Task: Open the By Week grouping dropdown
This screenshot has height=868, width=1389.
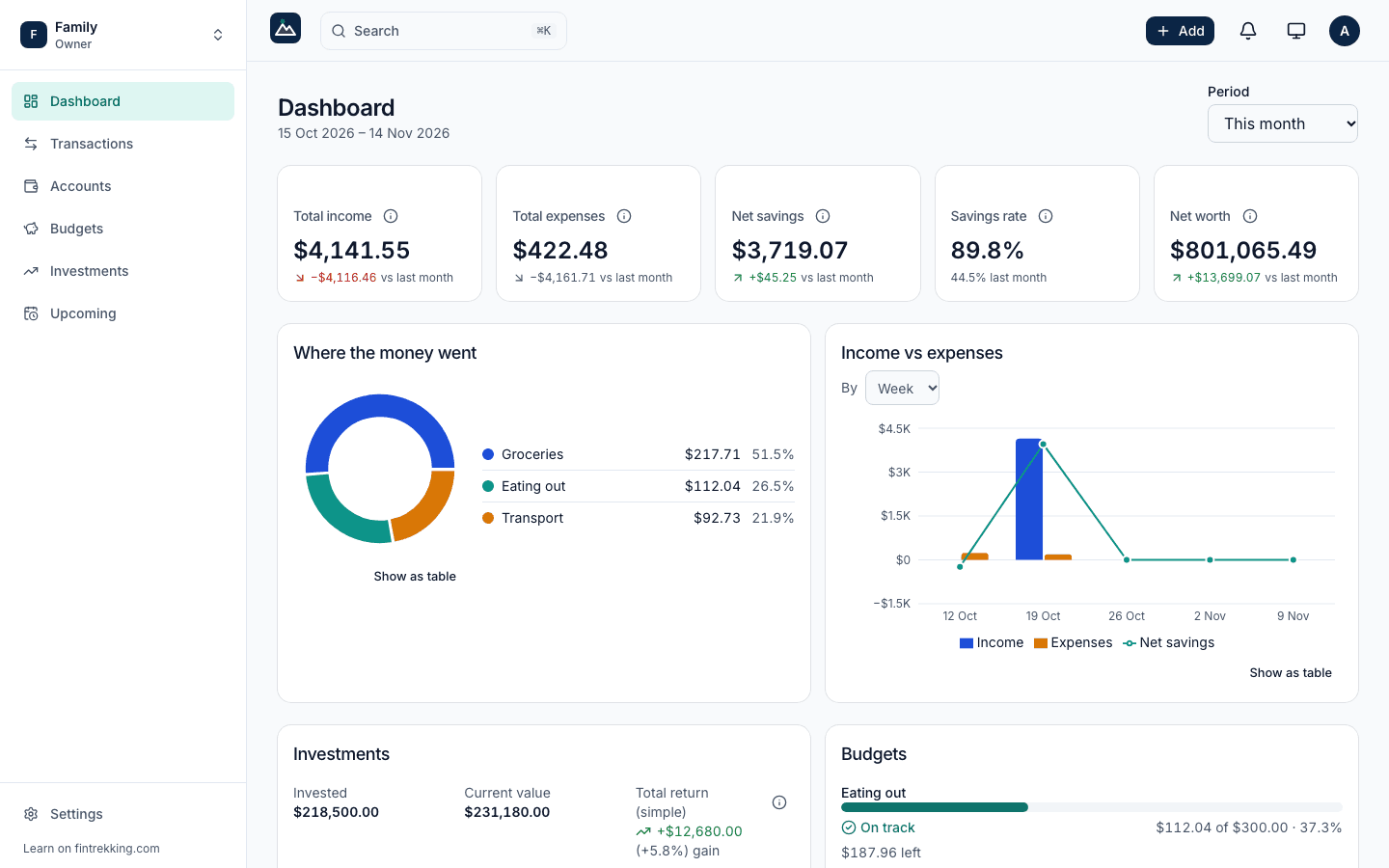Action: tap(902, 389)
